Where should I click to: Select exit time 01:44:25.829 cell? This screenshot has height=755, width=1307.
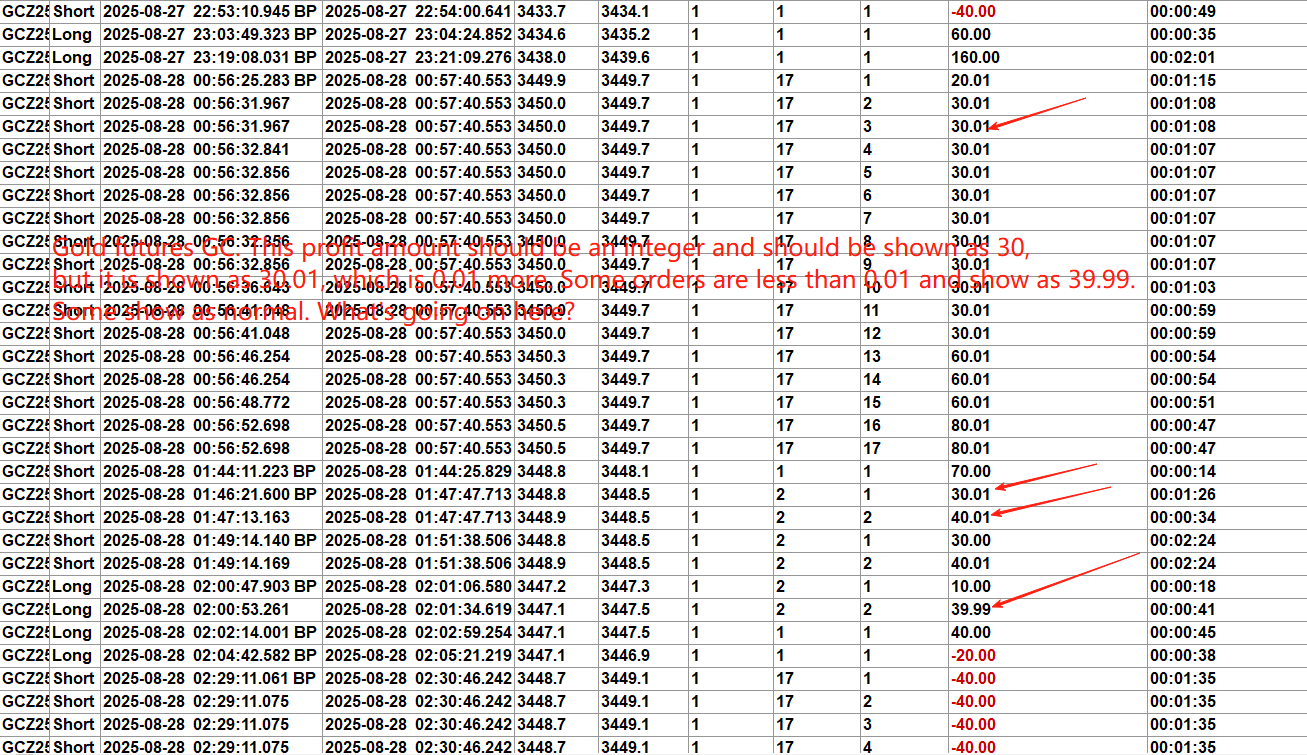tap(418, 471)
